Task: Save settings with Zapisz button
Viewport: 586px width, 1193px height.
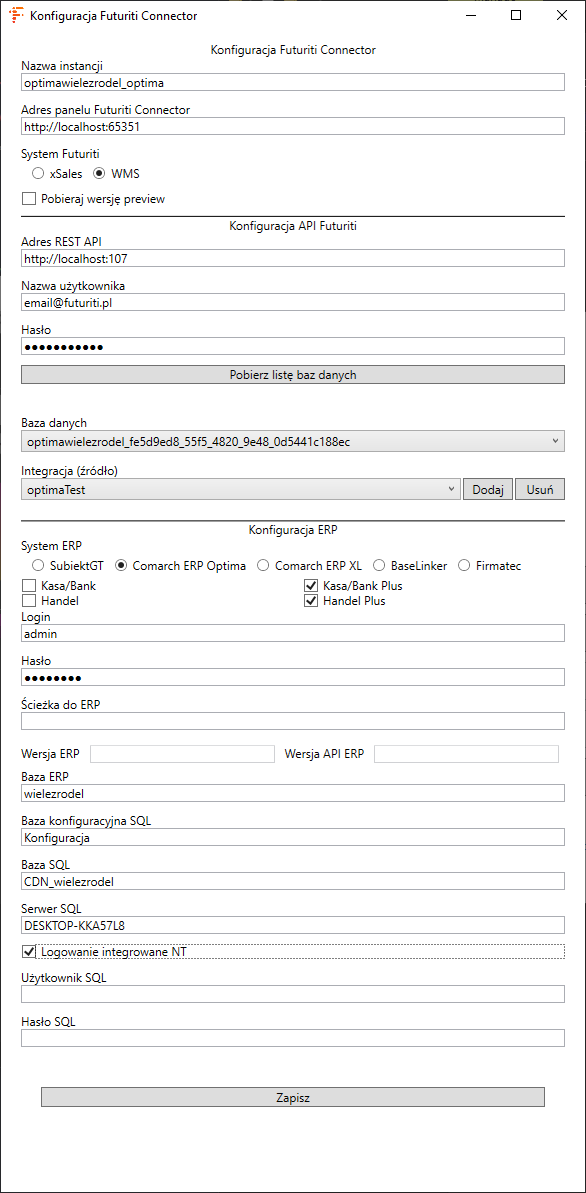Action: [x=293, y=1097]
